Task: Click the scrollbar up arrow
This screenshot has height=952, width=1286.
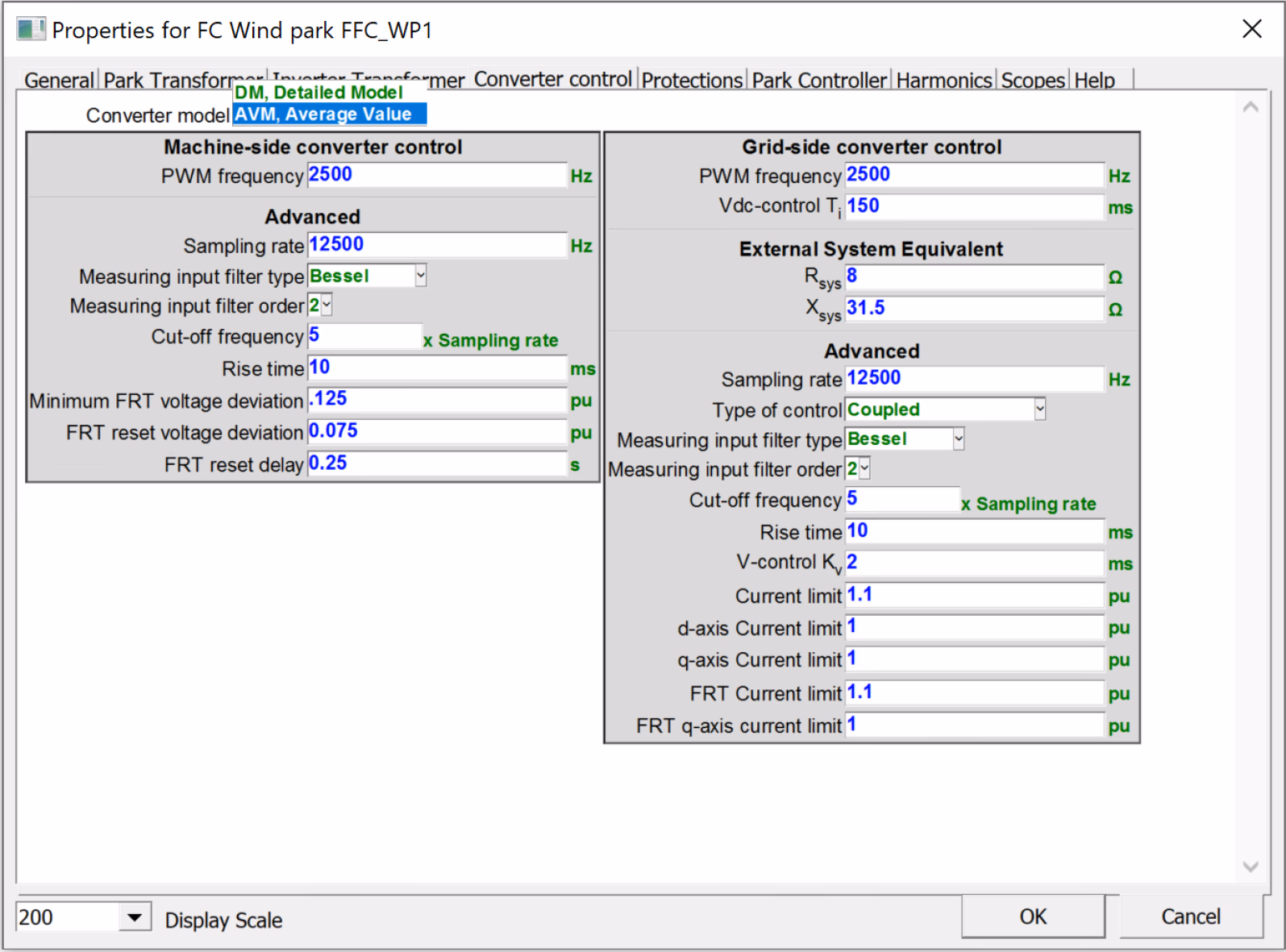Action: click(1251, 107)
